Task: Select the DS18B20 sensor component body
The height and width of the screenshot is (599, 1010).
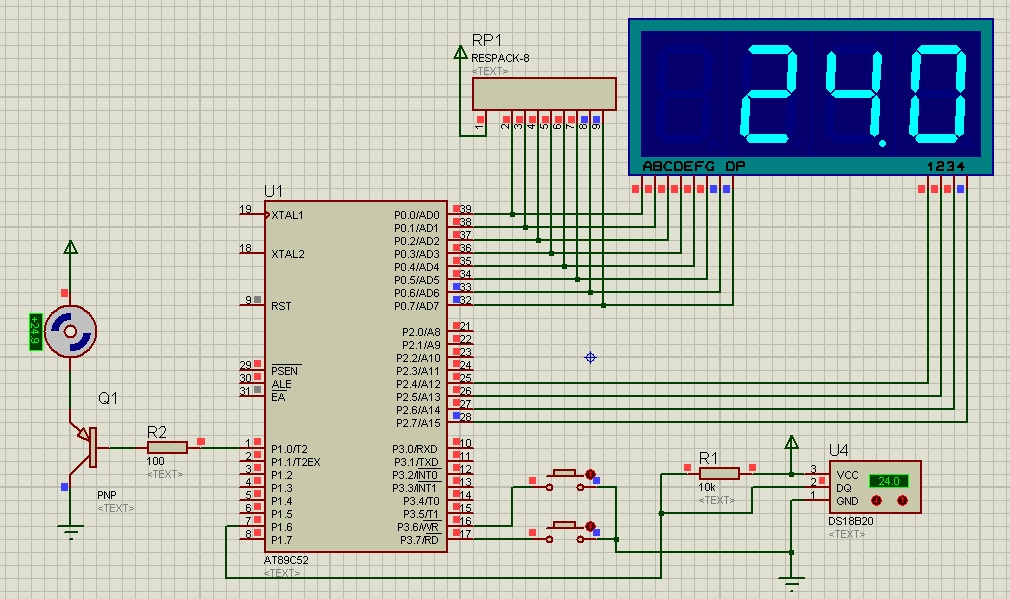Action: tap(875, 487)
